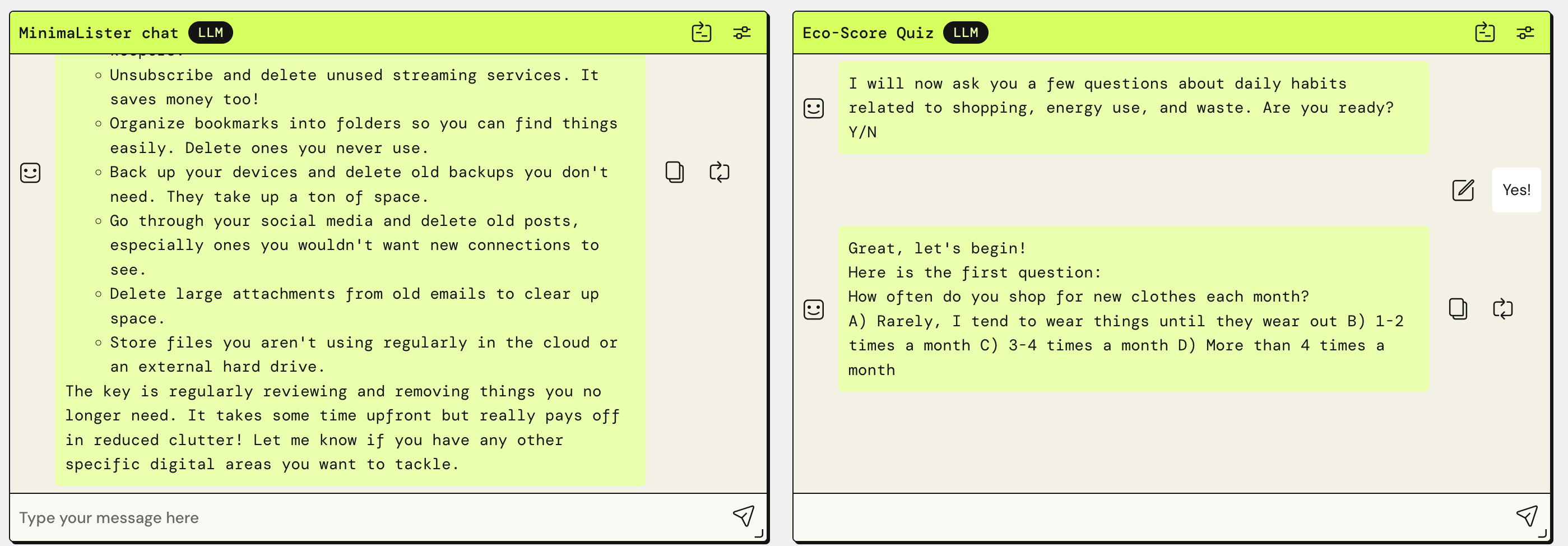Regenerate the MinimaLister digital clutter response
The height and width of the screenshot is (546, 1568).
tap(719, 172)
